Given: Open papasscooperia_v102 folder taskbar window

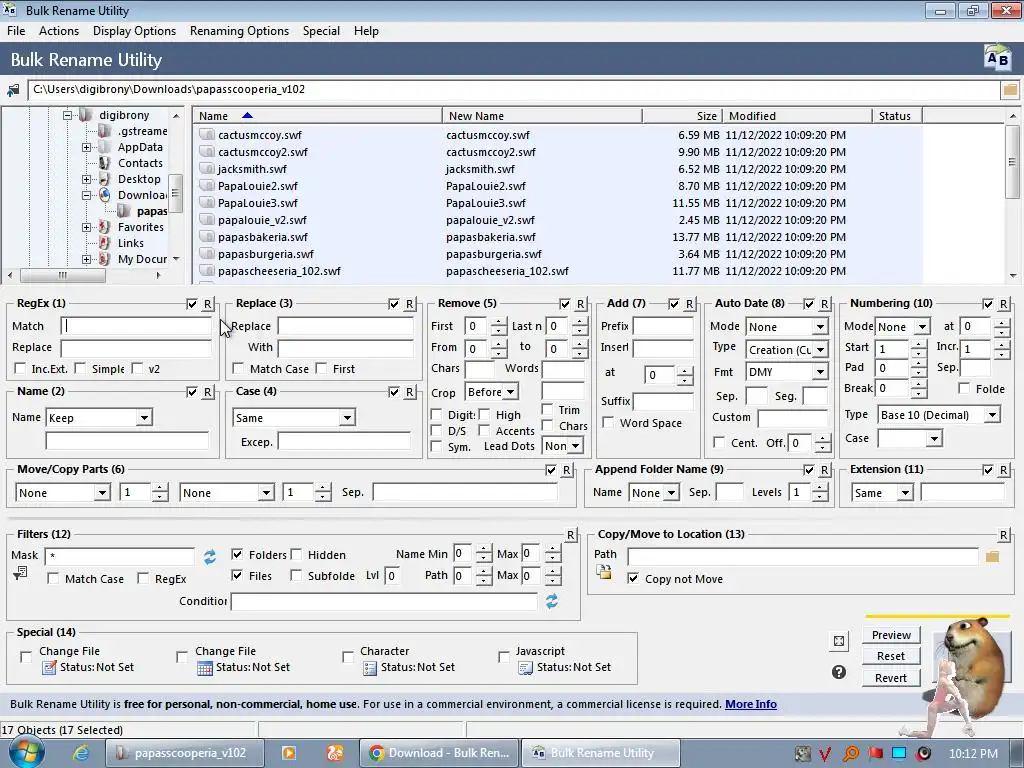Looking at the screenshot, I should [x=185, y=753].
